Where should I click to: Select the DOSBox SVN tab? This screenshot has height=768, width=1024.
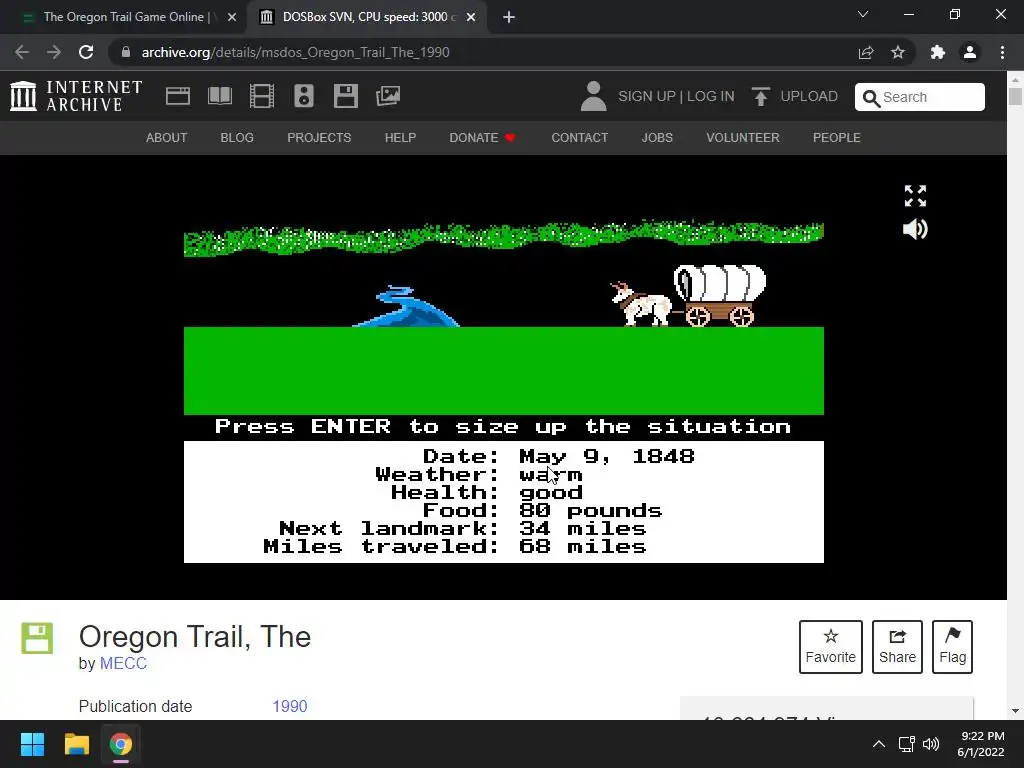(366, 17)
